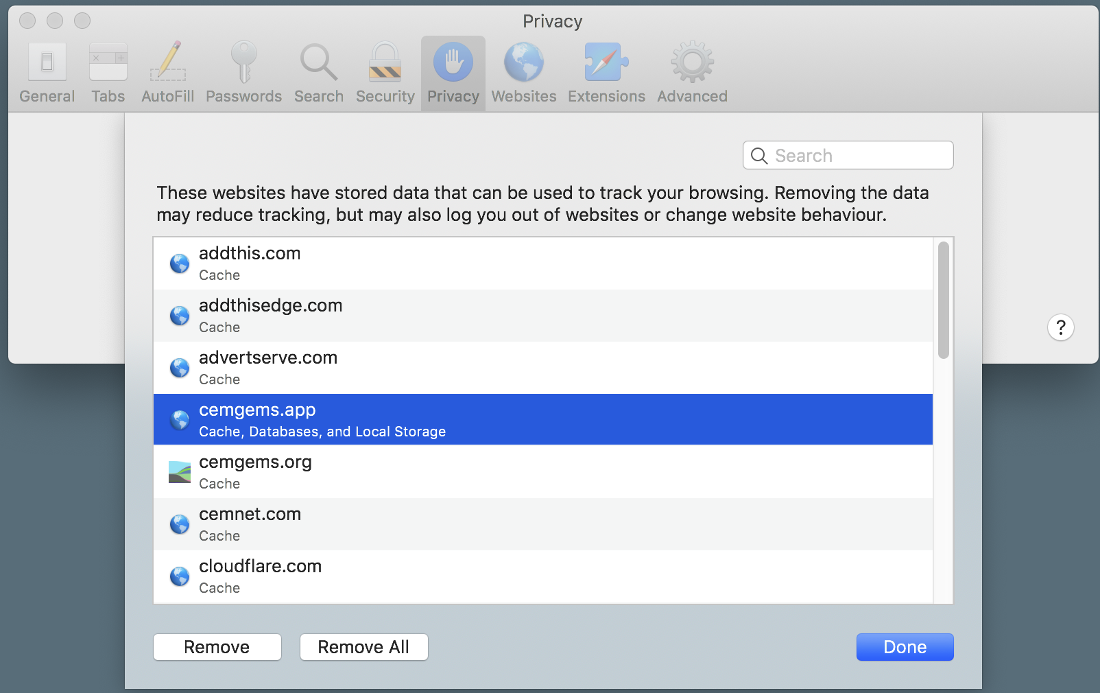Click Remove All website data
The height and width of the screenshot is (693, 1100).
[x=363, y=647]
